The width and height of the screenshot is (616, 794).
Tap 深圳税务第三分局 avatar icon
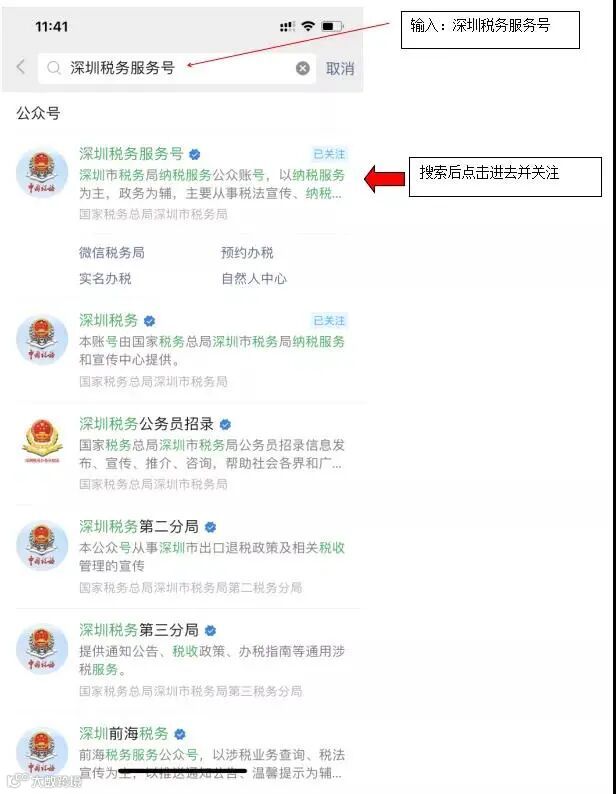[x=42, y=649]
